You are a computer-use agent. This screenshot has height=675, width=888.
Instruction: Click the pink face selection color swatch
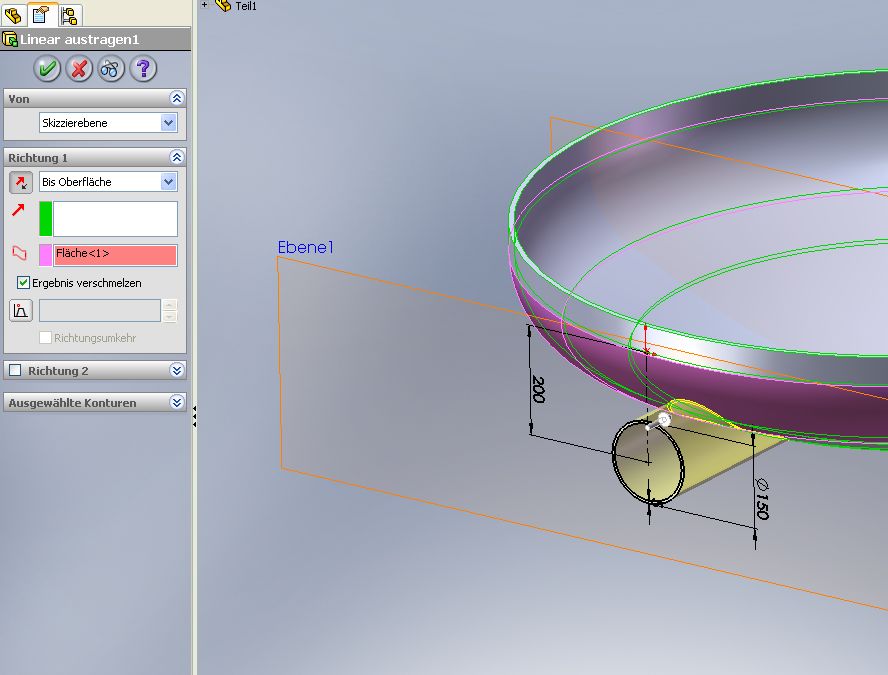click(45, 254)
